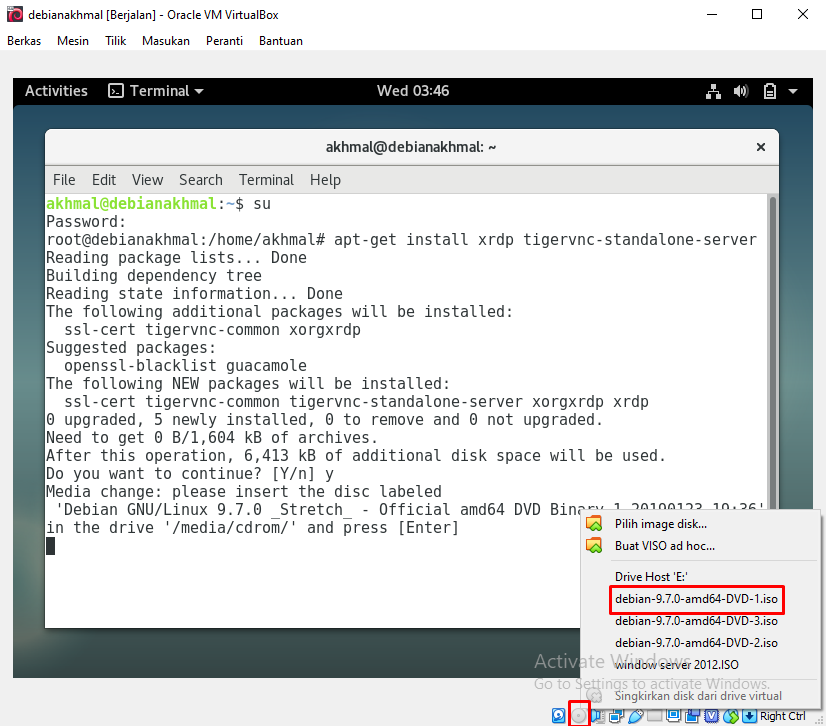This screenshot has height=726, width=826.
Task: Choose Buat VISO ad hoc... entry
Action: tap(700, 546)
